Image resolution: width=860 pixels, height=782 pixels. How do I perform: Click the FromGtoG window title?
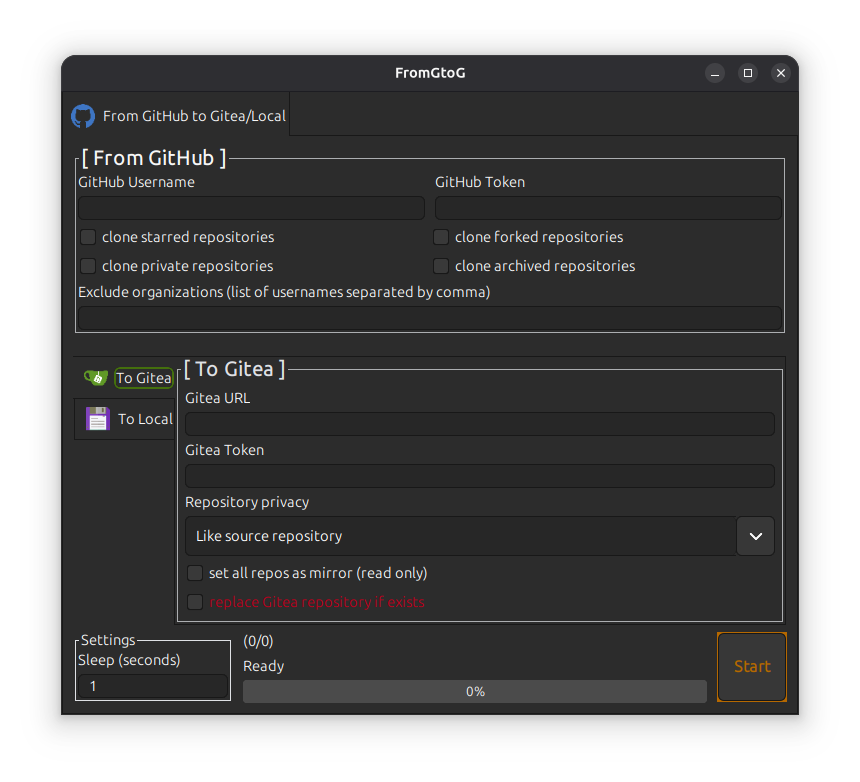coord(430,73)
